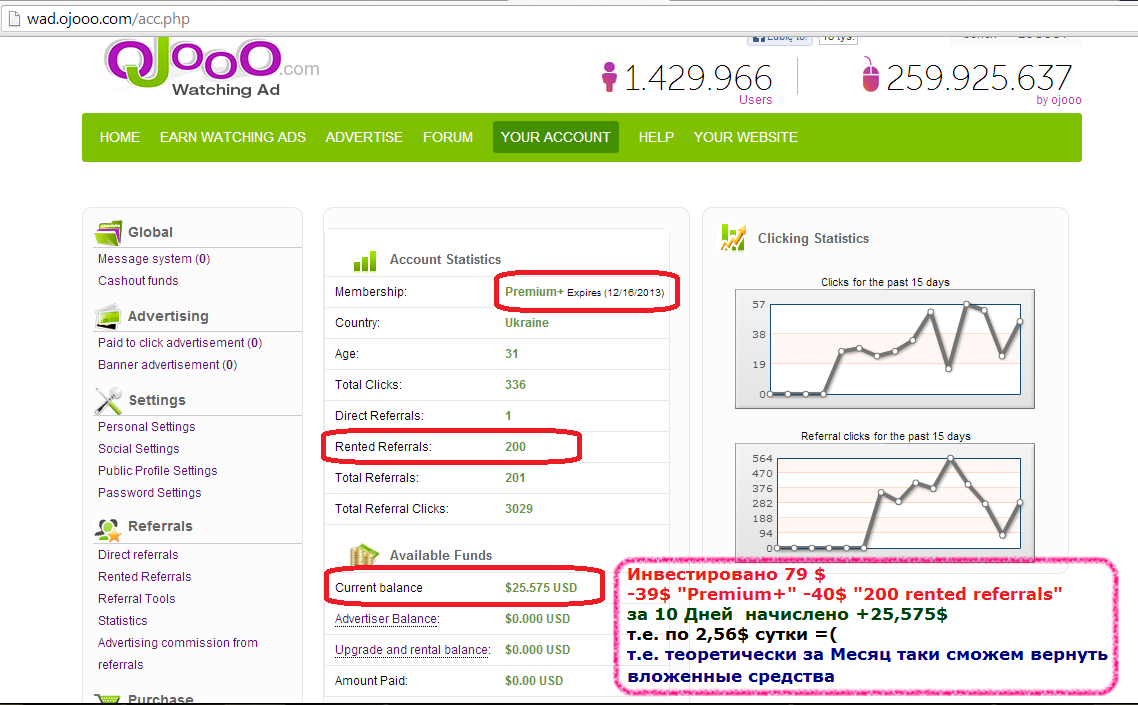Open Message system link
1138x705 pixels.
point(154,259)
